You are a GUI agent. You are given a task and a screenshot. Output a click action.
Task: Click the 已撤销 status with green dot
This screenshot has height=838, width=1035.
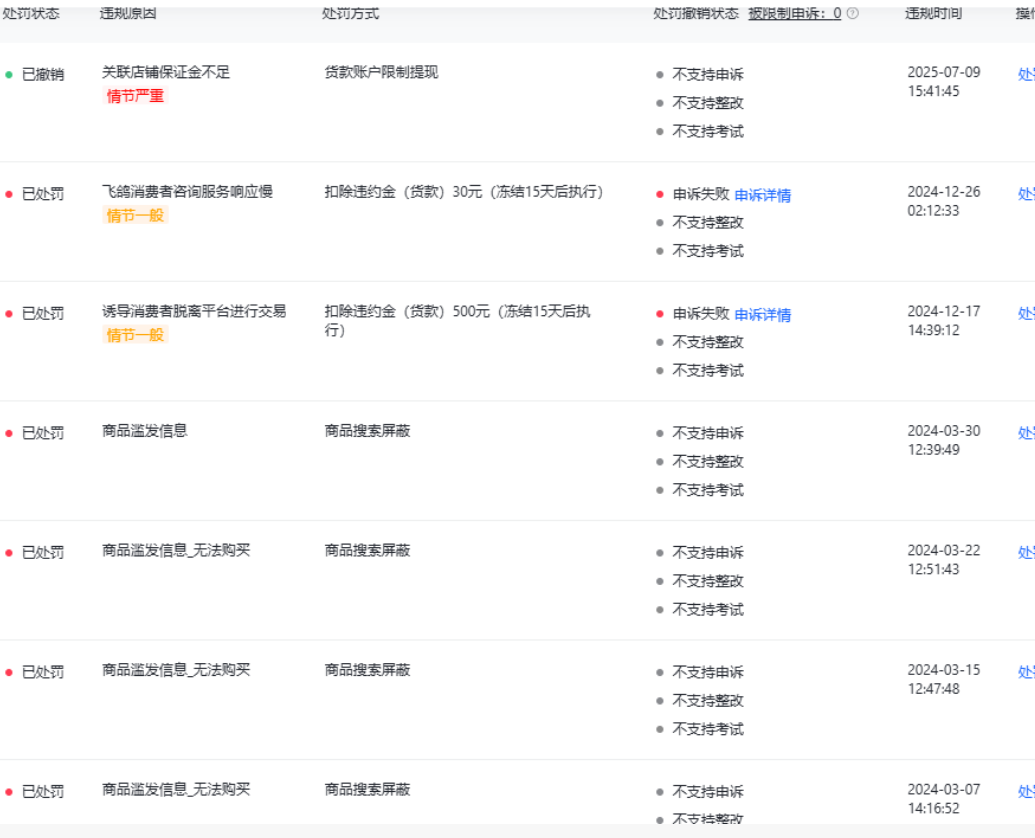pos(42,74)
